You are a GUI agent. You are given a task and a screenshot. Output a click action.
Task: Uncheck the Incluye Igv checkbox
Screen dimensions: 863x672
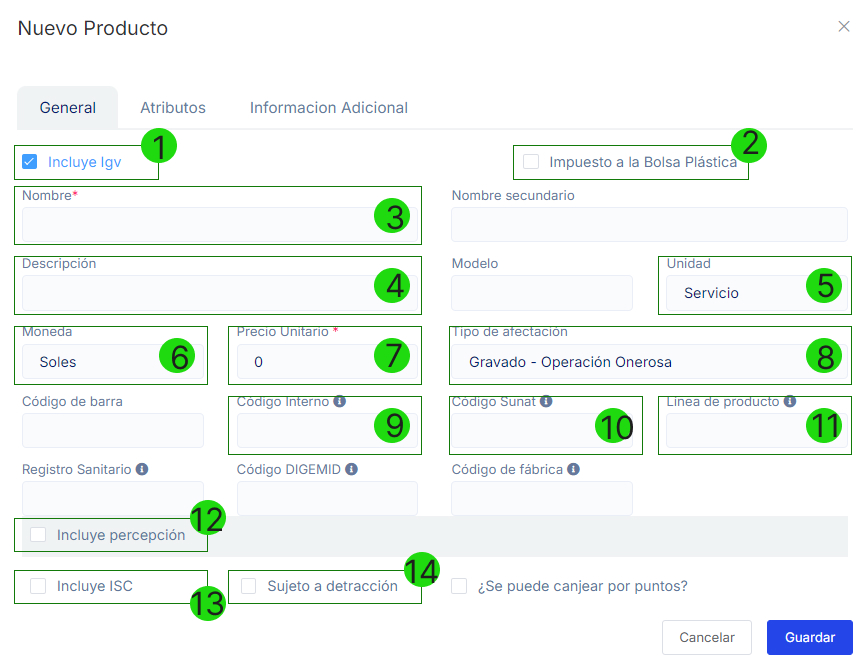pos(30,161)
